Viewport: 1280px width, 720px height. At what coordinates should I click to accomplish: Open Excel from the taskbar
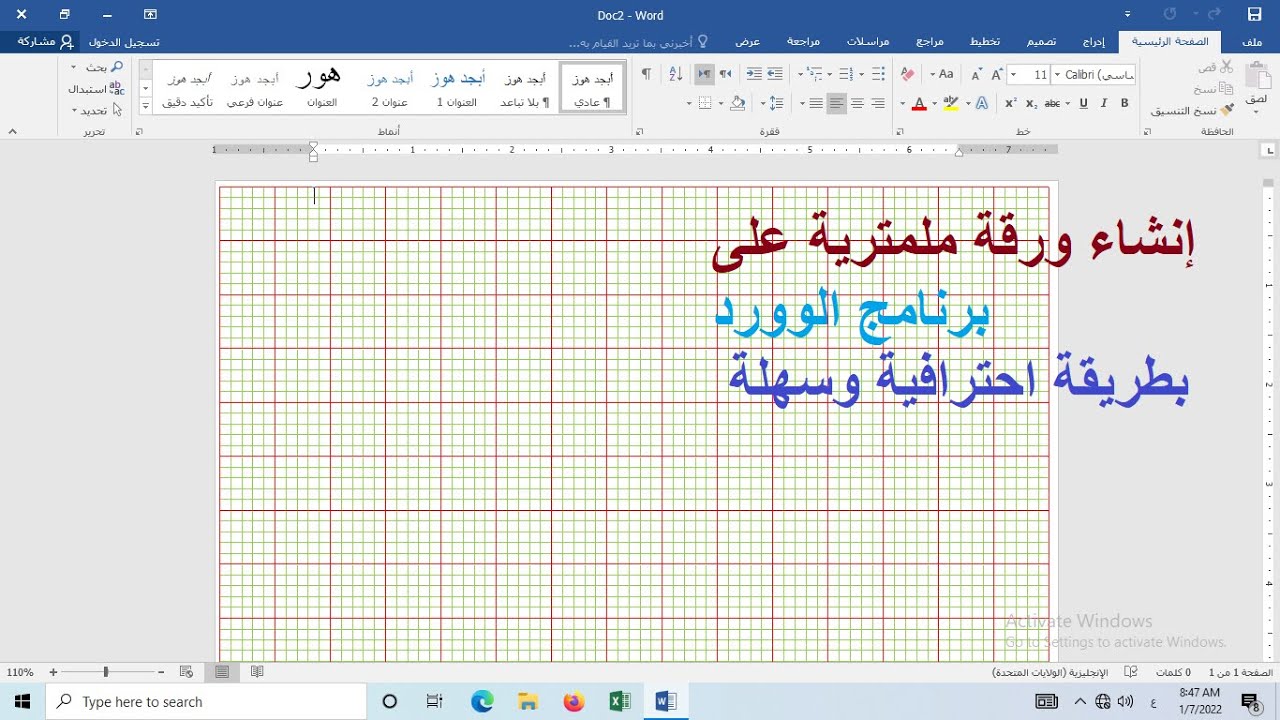pos(619,702)
